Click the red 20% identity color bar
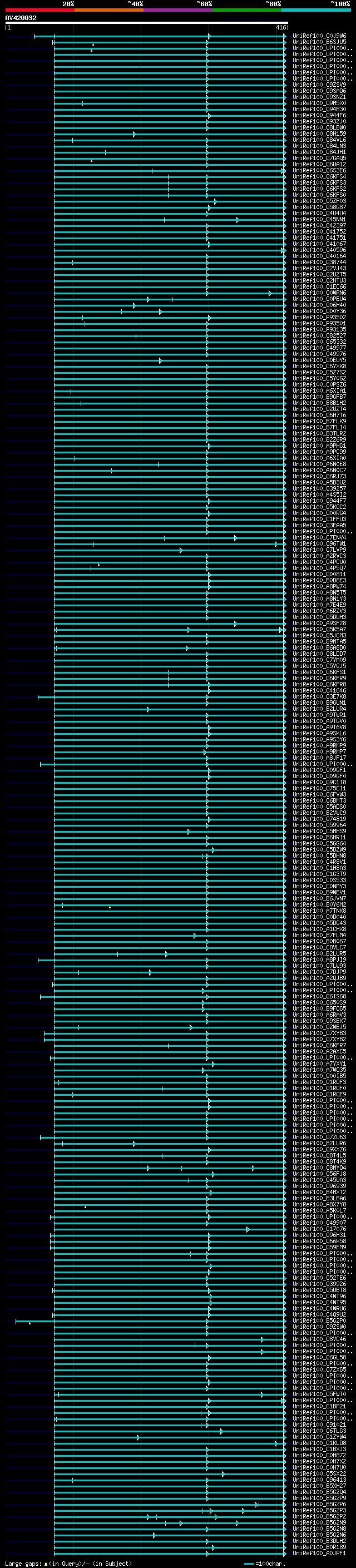The image size is (356, 1568). (39, 10)
